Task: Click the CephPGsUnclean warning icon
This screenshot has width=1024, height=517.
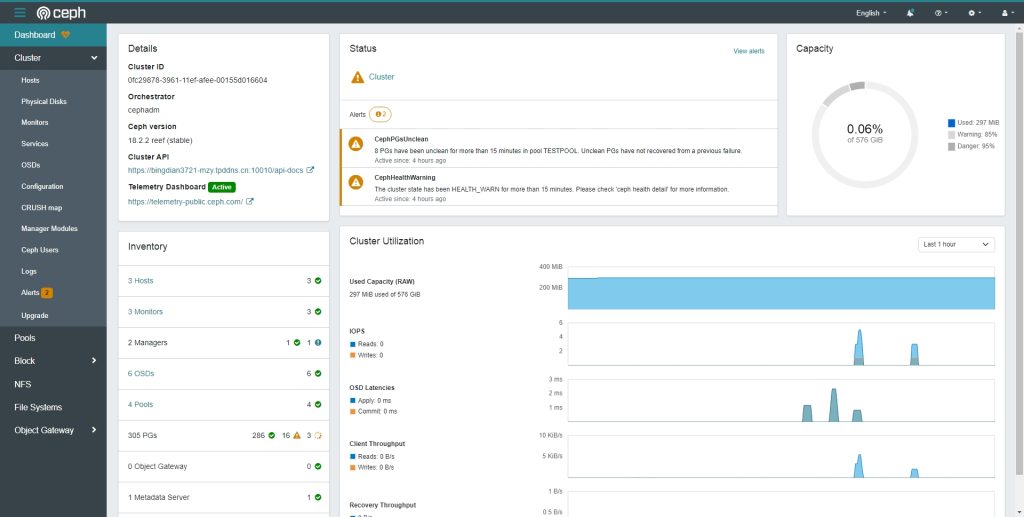Action: (356, 144)
